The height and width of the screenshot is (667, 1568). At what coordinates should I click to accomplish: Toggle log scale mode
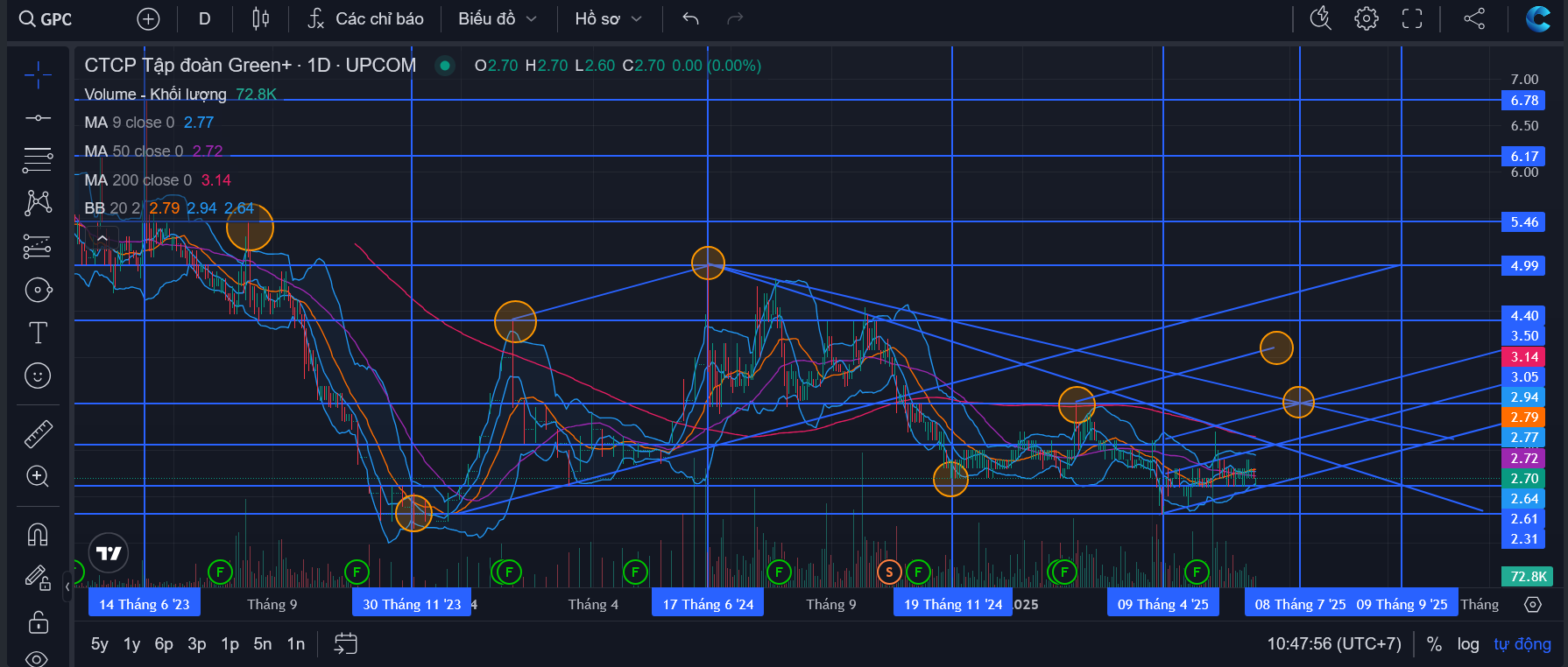click(x=1468, y=644)
